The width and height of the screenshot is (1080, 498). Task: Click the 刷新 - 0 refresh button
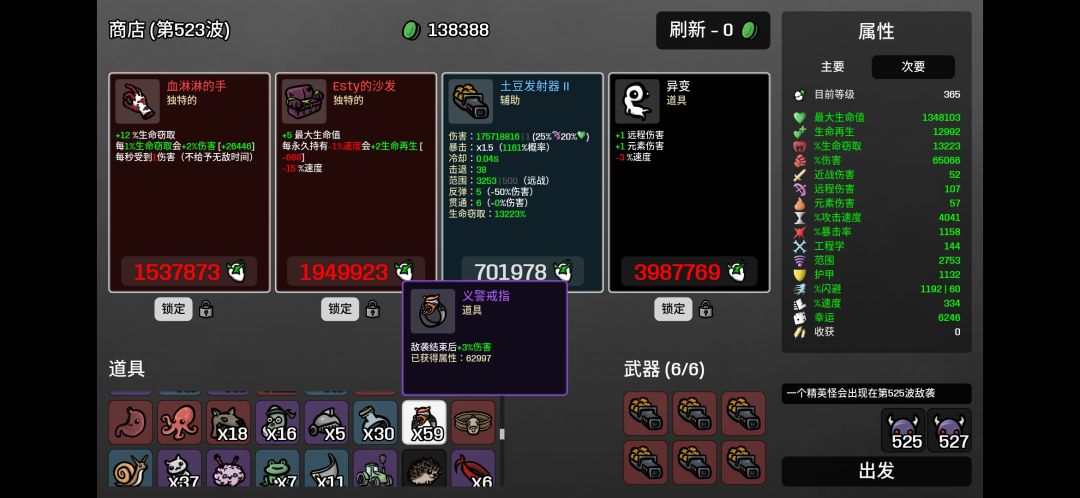click(x=713, y=30)
